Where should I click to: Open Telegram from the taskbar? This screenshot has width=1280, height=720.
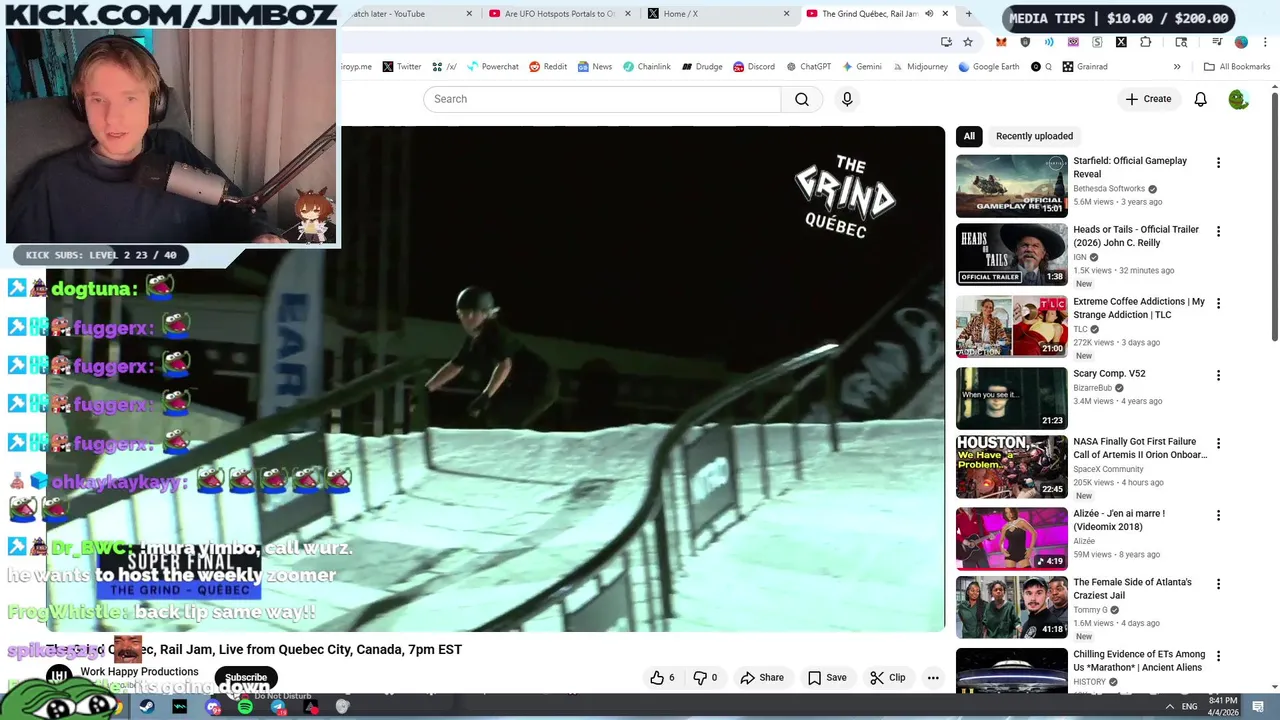click(x=278, y=707)
